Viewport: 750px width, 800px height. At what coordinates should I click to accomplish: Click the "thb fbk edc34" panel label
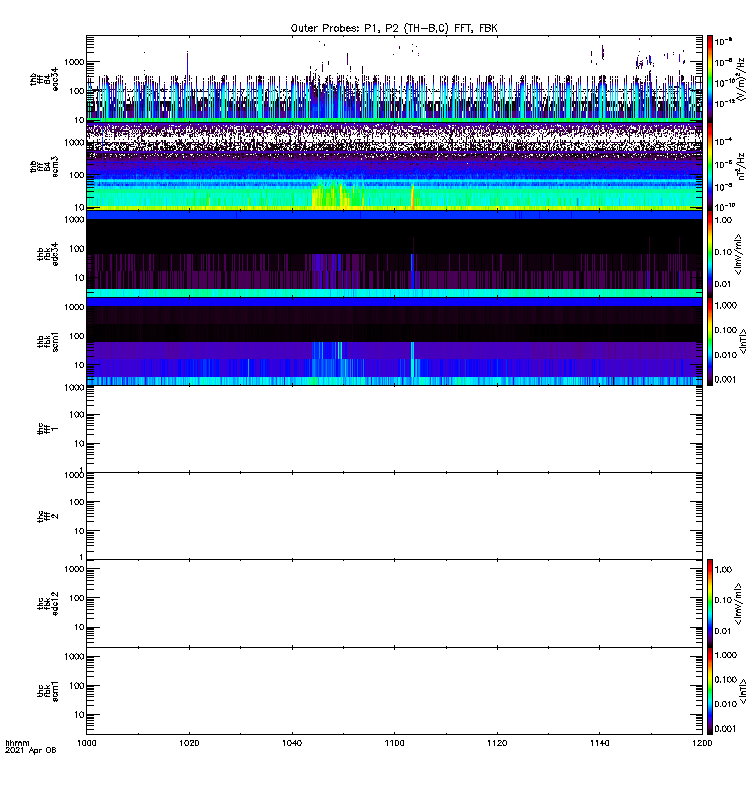[48, 254]
